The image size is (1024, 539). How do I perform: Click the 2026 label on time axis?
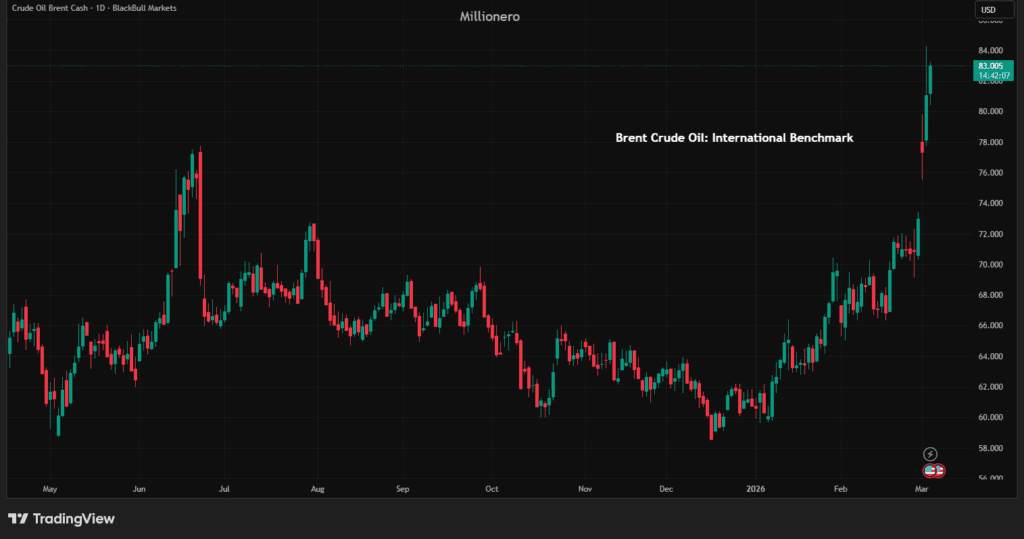(x=755, y=490)
